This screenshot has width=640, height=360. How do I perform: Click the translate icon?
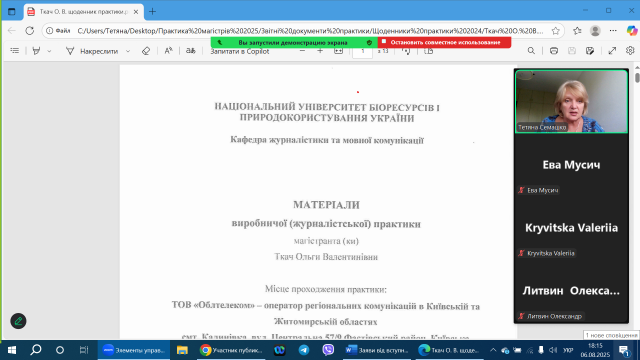tap(191, 51)
